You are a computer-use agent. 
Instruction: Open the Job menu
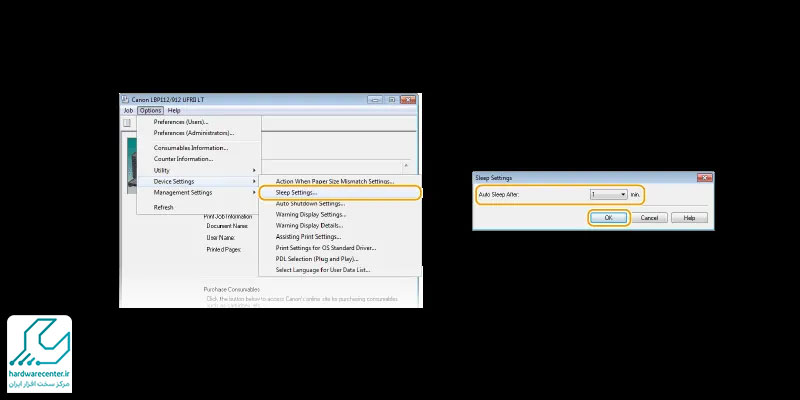click(128, 110)
